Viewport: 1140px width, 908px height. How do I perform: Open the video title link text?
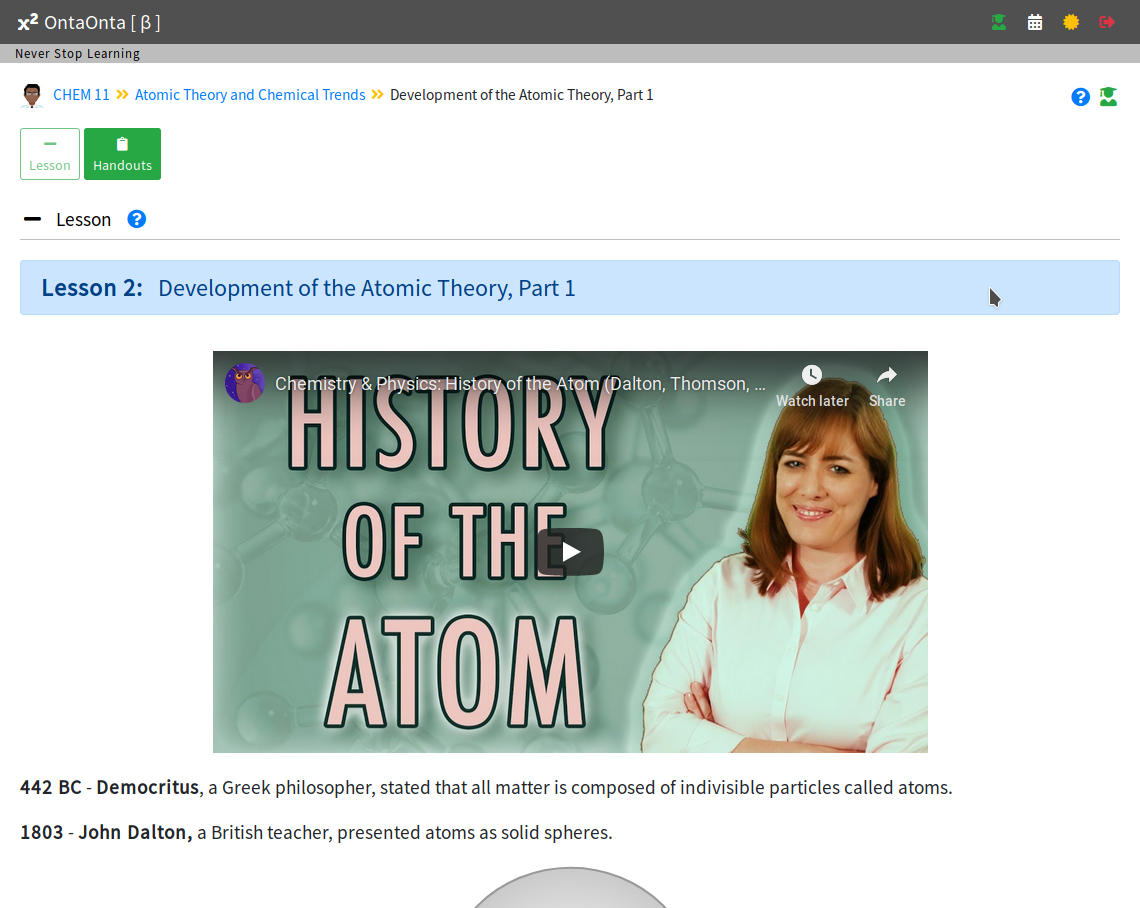click(520, 384)
